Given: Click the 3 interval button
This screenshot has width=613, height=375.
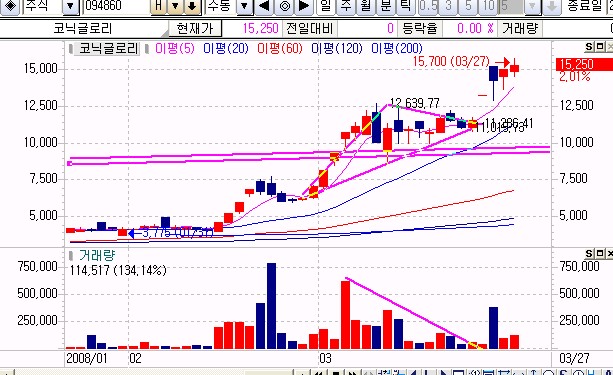Looking at the screenshot, I should [x=448, y=6].
